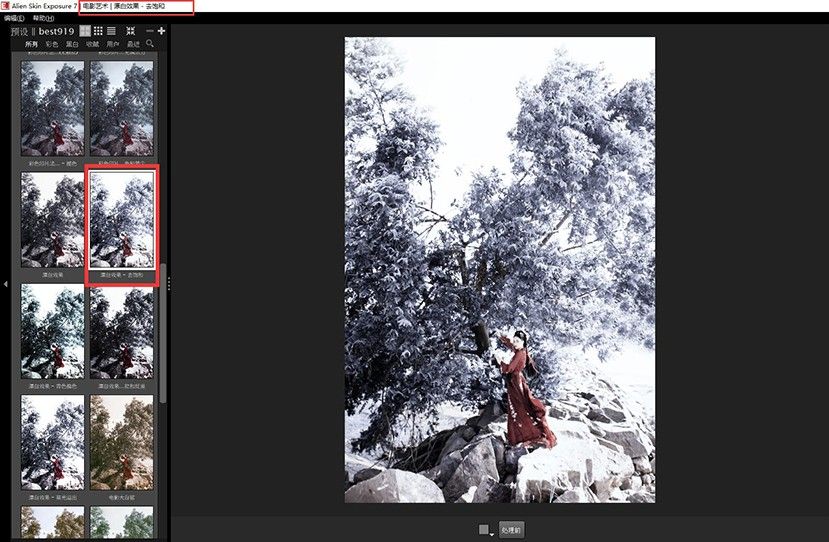Viewport: 829px width, 542px height.
Task: Apply the 漂白效果 - 去饱和 preset thumbnail
Action: tap(122, 220)
